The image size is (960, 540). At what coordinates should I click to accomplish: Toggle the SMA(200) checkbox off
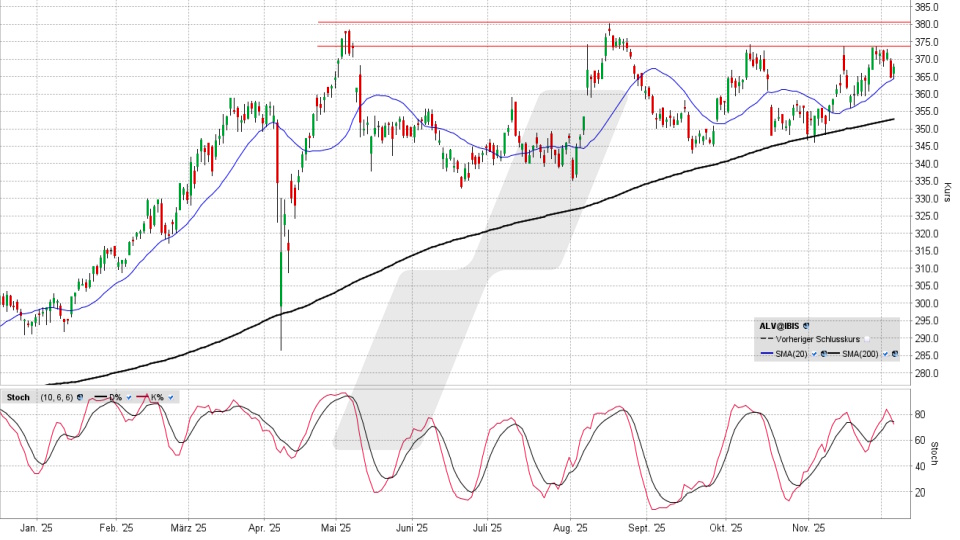tap(885, 354)
